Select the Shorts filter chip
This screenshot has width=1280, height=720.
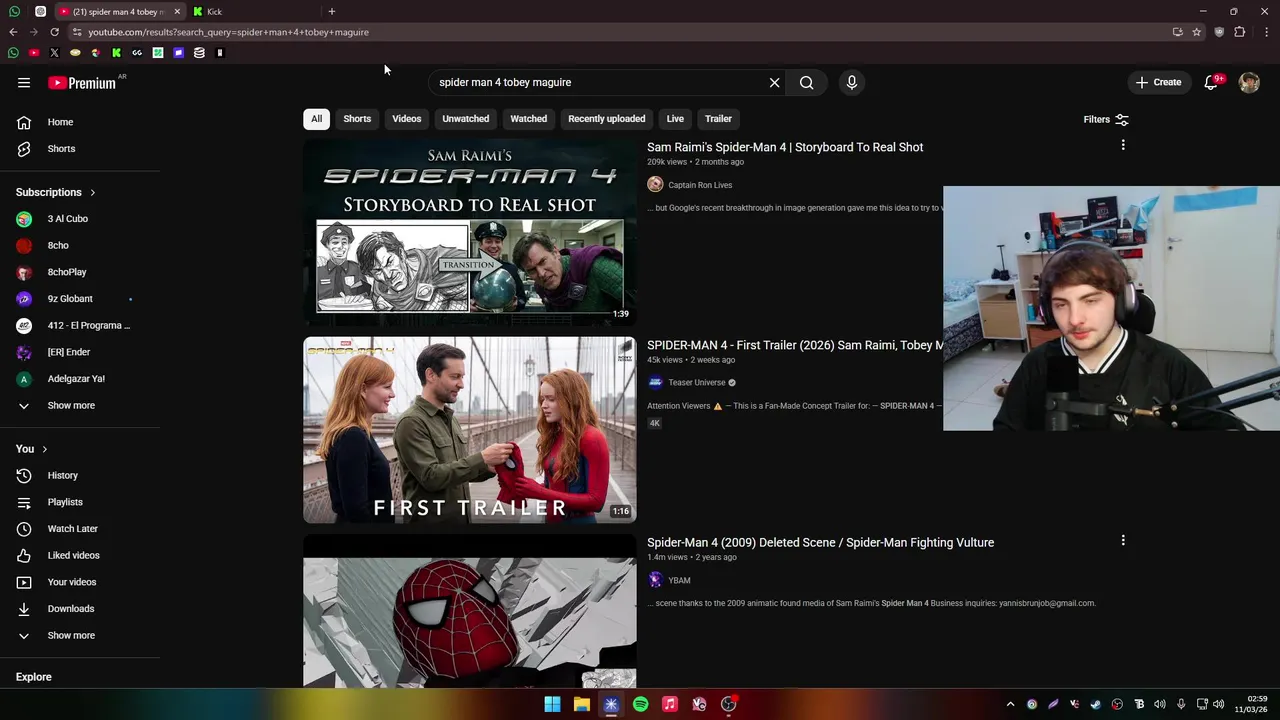point(357,119)
